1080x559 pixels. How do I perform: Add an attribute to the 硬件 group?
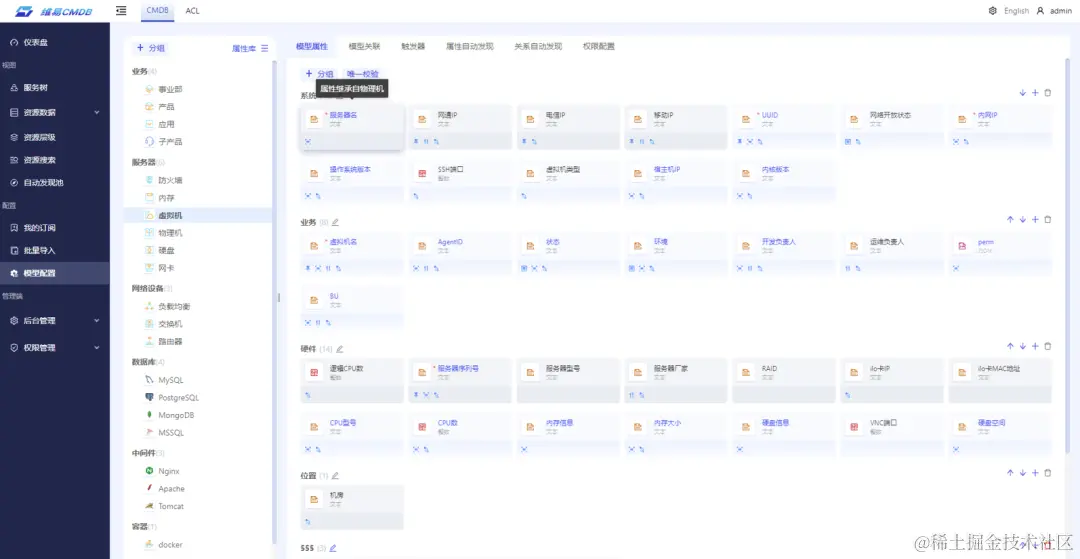tap(1035, 346)
